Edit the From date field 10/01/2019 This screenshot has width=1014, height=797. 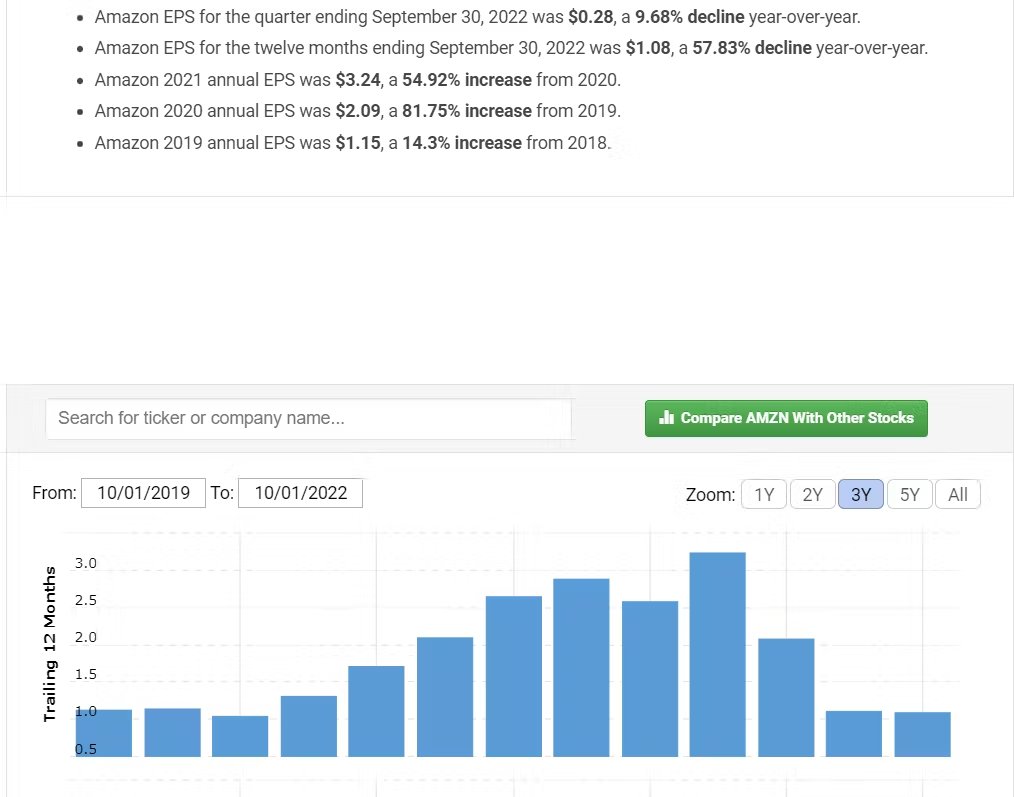144,493
